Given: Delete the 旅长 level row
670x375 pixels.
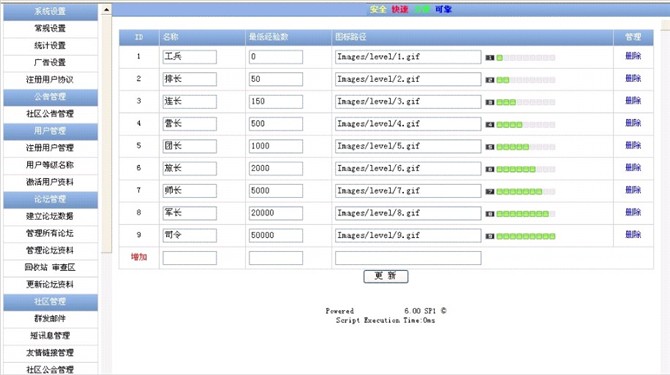Looking at the screenshot, I should [633, 167].
